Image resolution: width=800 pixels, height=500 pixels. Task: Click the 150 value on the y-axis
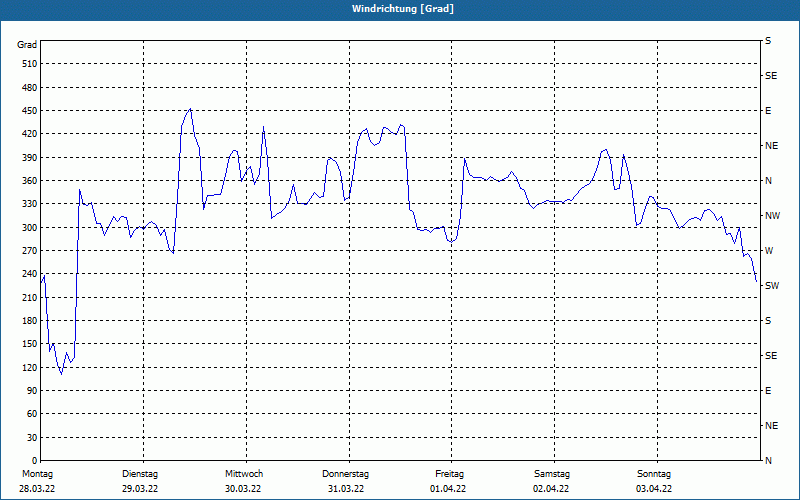pos(29,344)
